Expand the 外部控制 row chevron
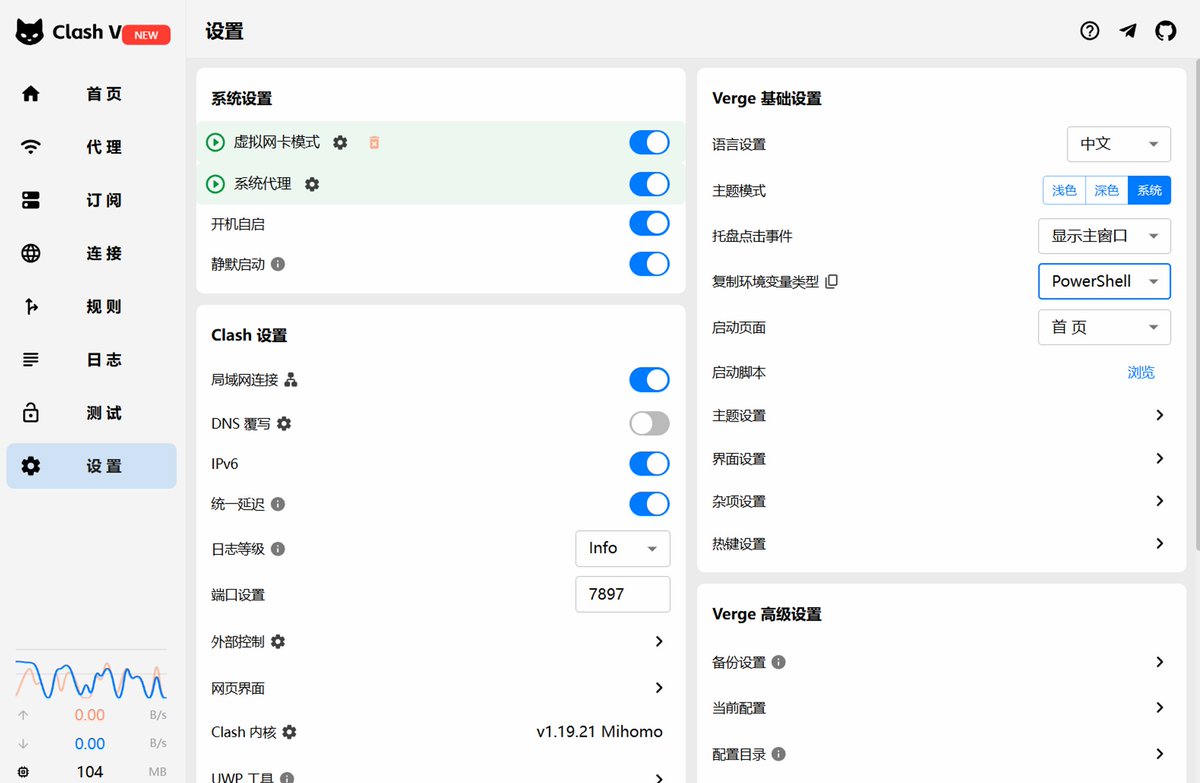The width and height of the screenshot is (1200, 783). [659, 641]
